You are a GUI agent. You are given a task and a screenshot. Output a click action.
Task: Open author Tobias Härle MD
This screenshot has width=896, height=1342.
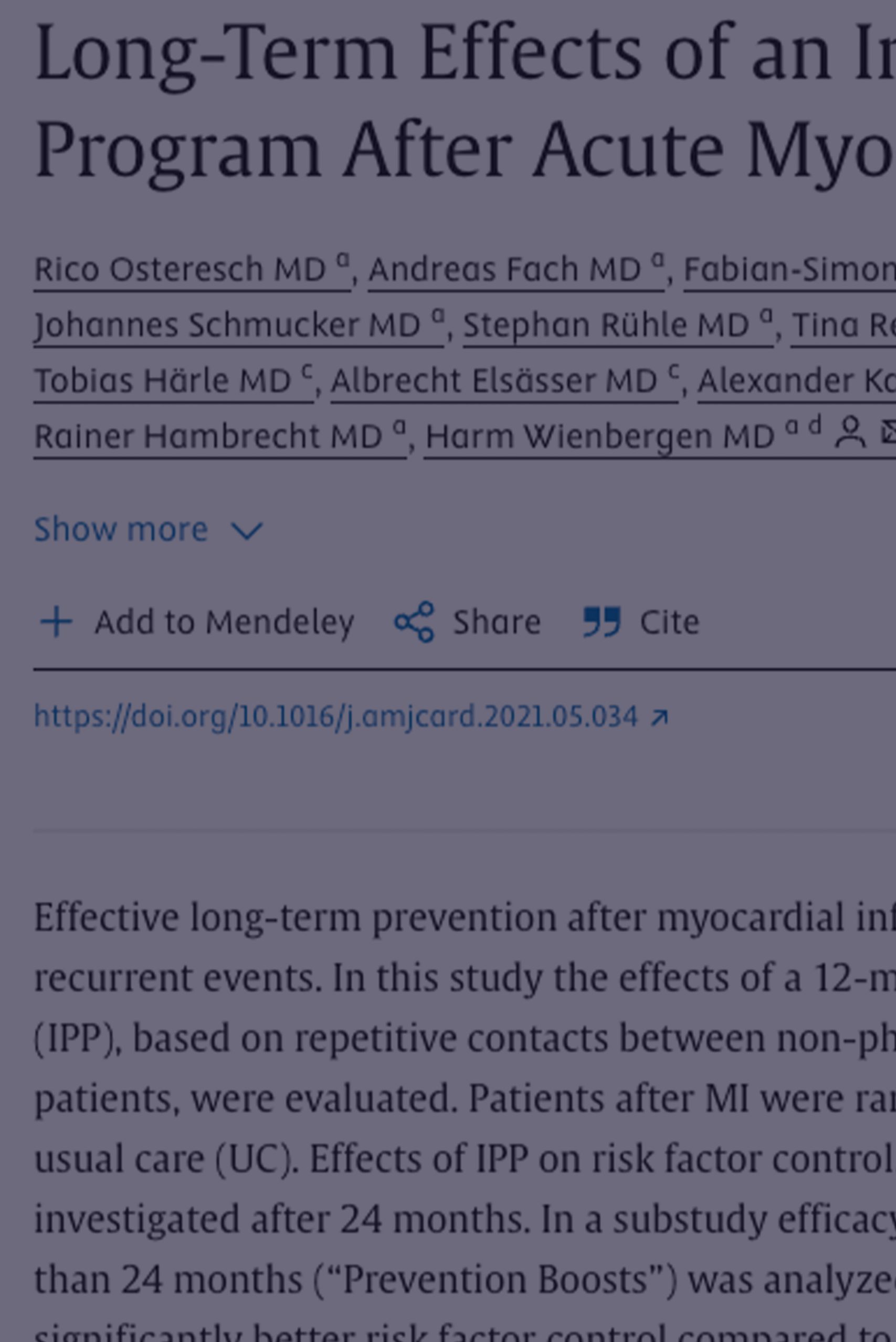pyautogui.click(x=173, y=381)
